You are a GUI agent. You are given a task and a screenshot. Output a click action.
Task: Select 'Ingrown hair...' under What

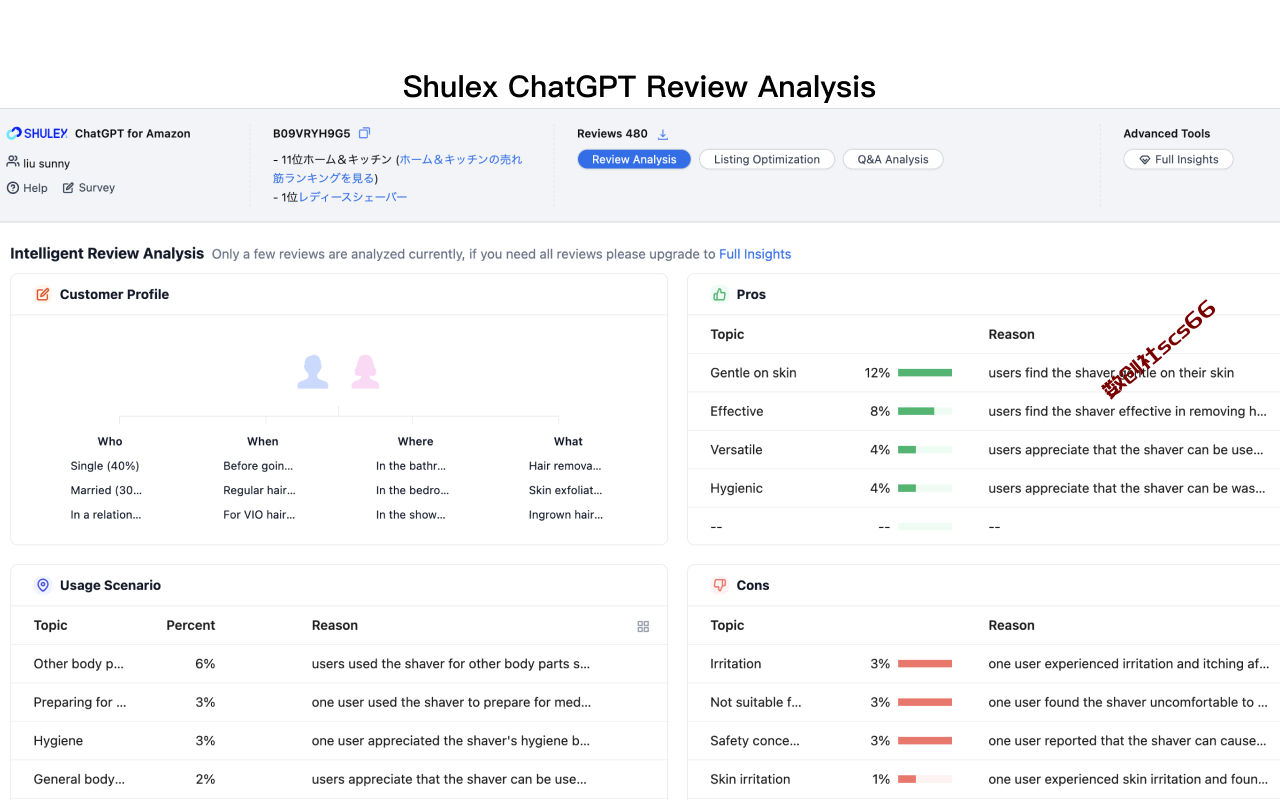[x=566, y=515]
